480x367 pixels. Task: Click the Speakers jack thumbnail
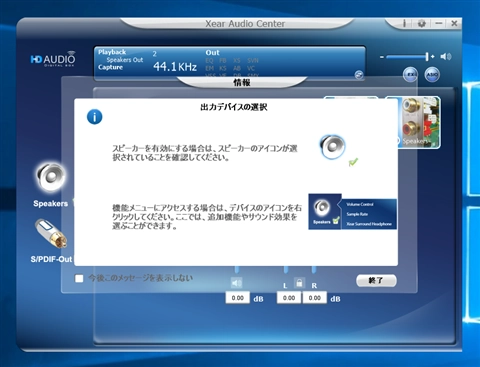(x=419, y=122)
